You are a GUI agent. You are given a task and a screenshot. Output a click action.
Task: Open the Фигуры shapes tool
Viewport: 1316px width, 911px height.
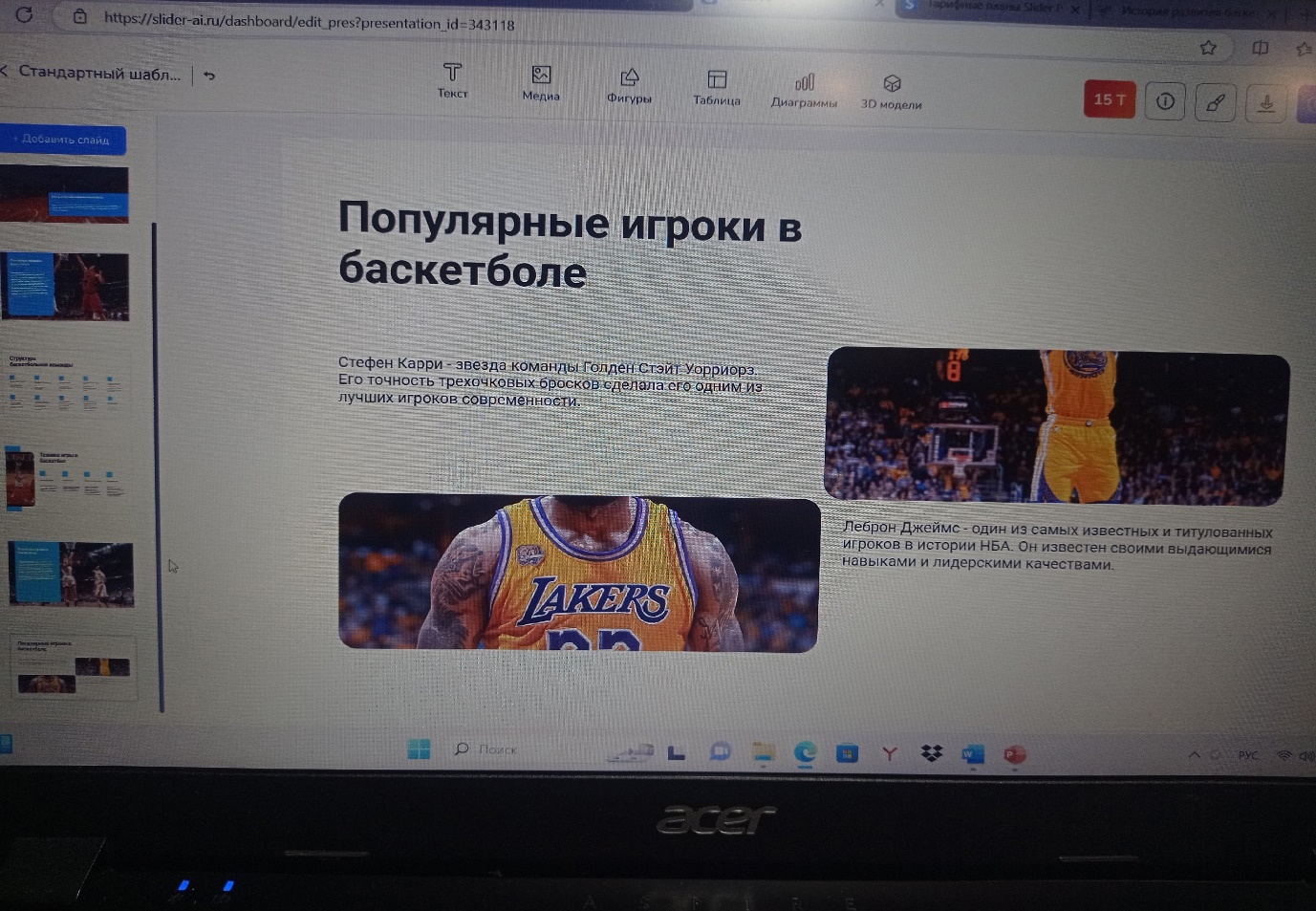[x=629, y=86]
